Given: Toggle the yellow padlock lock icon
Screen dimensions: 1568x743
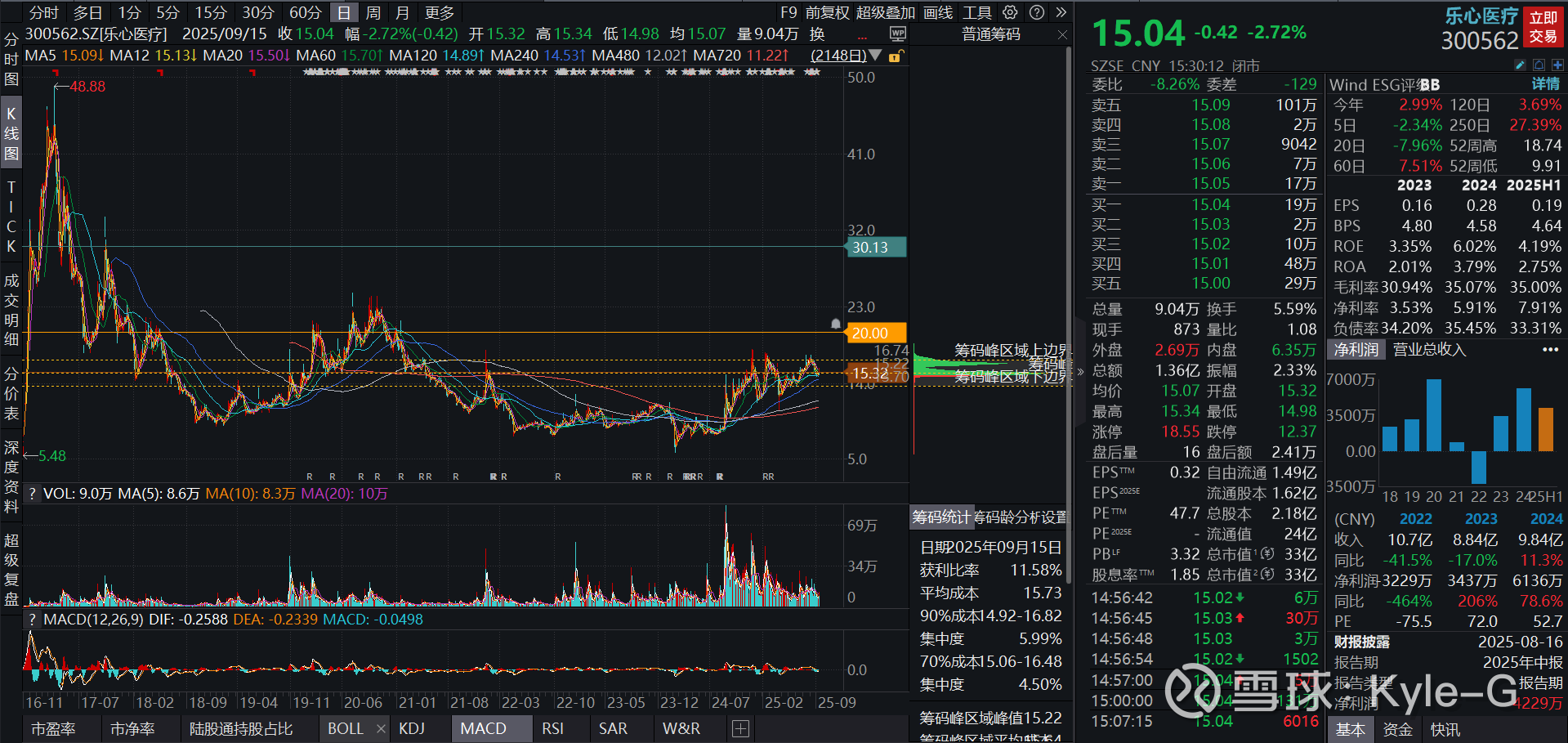Looking at the screenshot, I should point(896,56).
